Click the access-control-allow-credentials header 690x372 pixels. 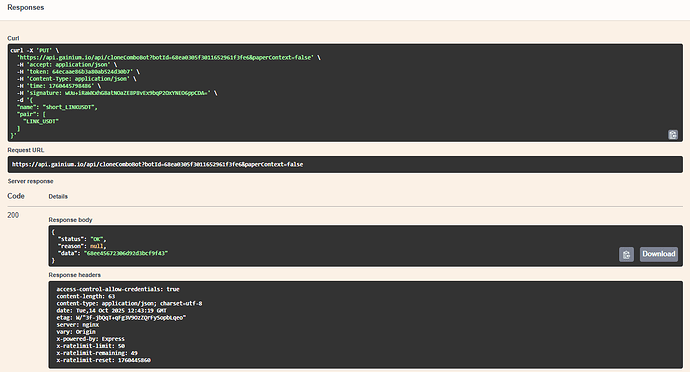(x=118, y=289)
